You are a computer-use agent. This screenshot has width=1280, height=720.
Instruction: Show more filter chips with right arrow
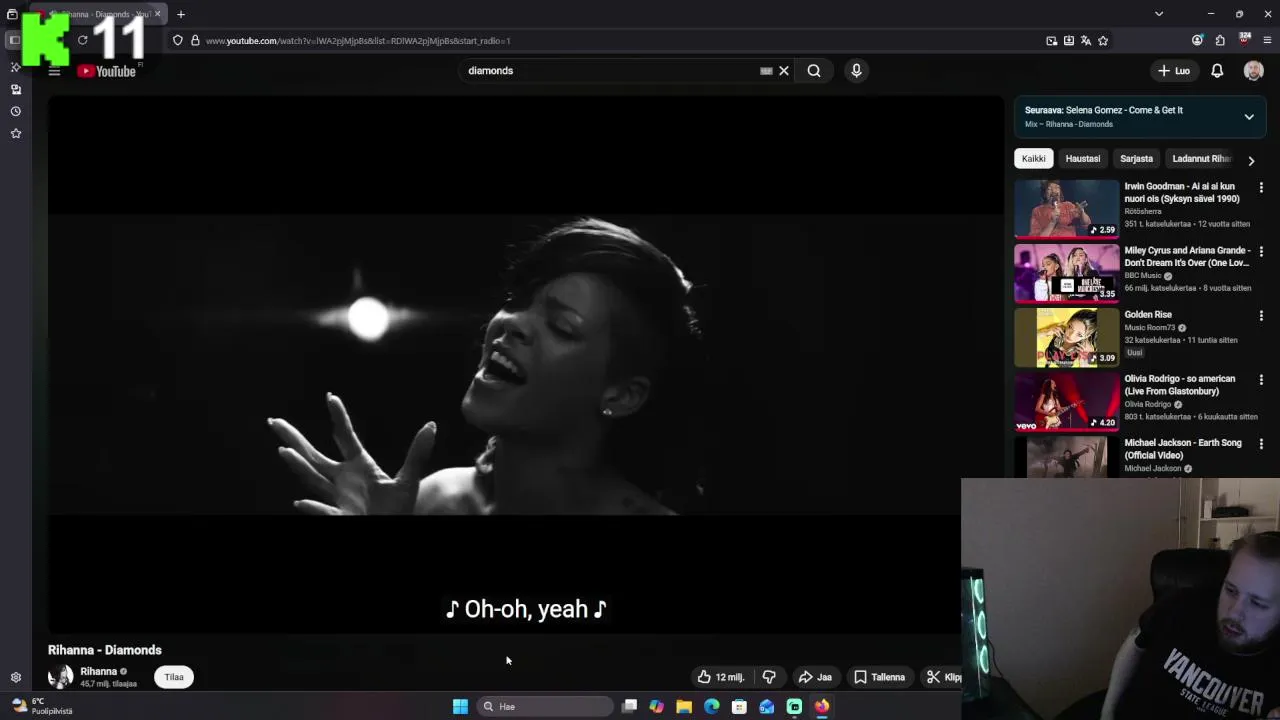tap(1251, 160)
